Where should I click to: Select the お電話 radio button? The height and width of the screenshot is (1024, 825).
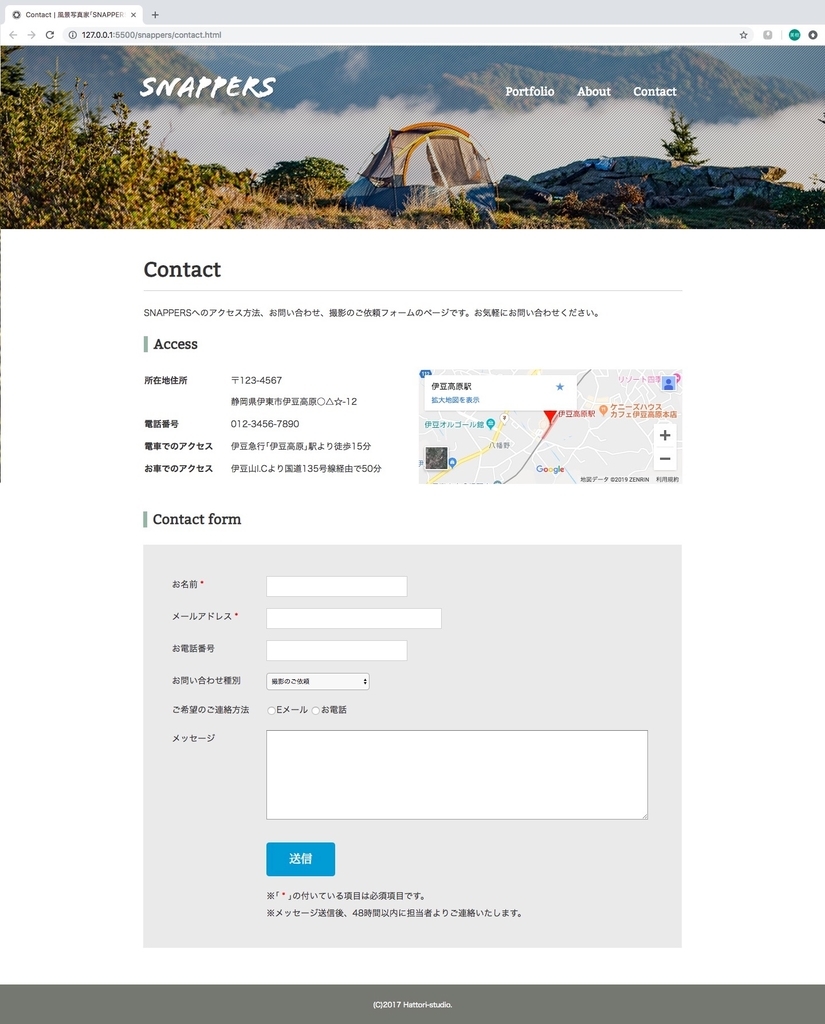[315, 711]
